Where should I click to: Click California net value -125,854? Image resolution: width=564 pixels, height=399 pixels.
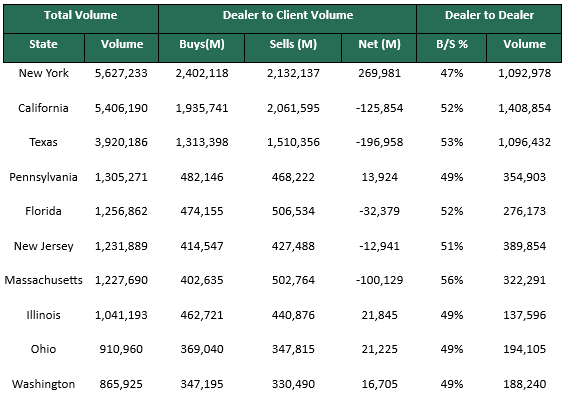pyautogui.click(x=379, y=108)
